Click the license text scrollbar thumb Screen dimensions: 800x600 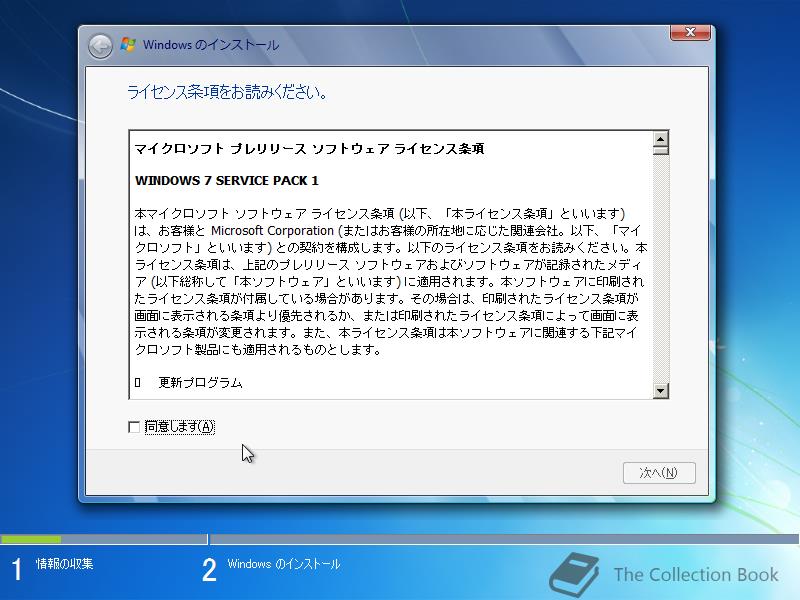point(661,151)
